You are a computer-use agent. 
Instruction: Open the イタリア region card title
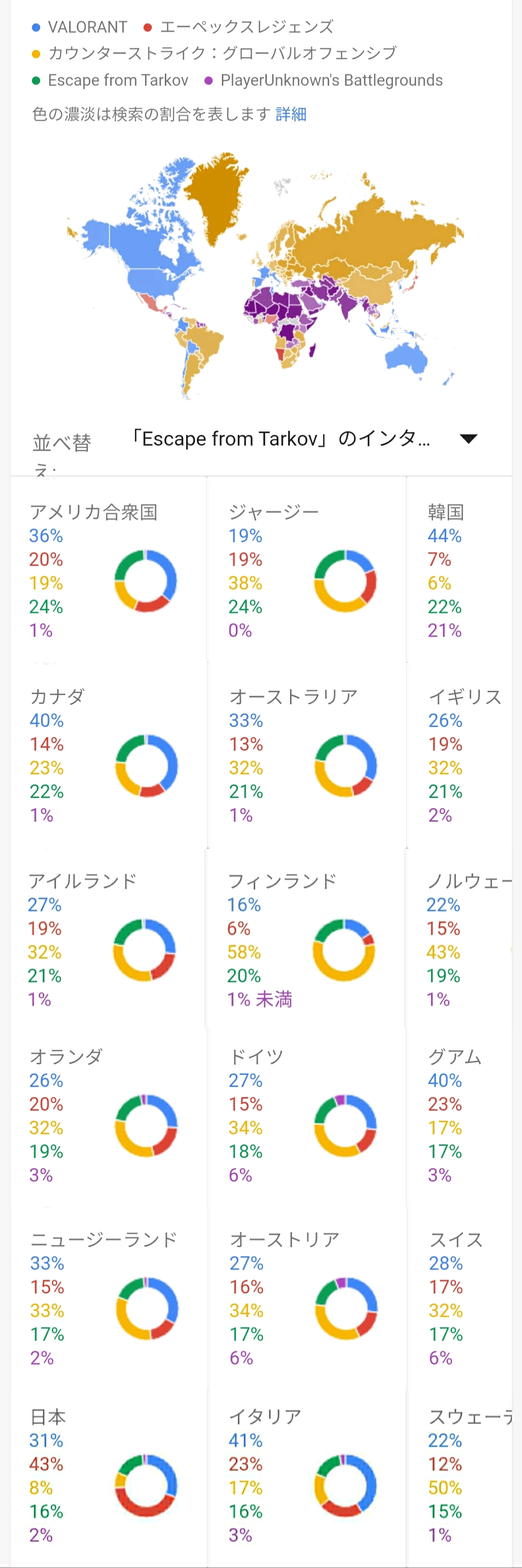pos(265,1416)
